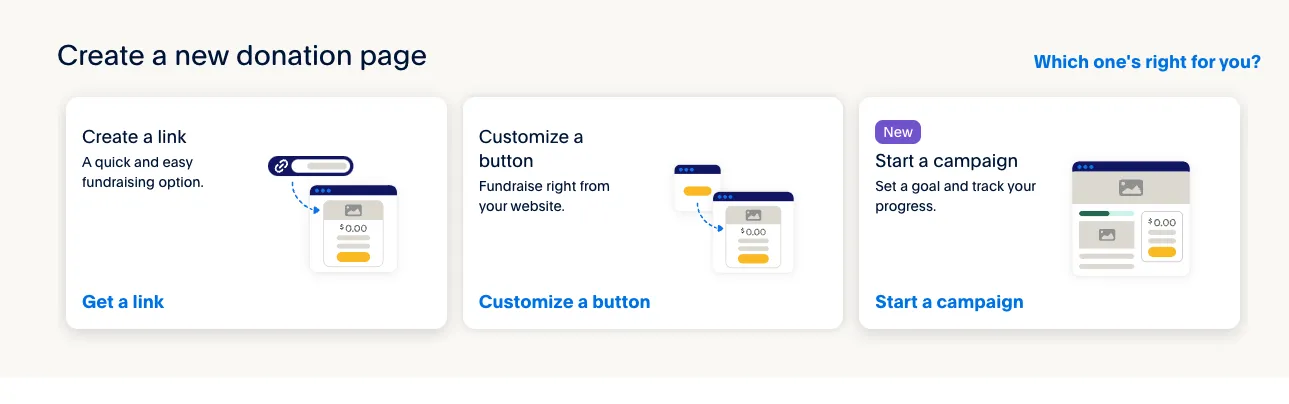Click the Start a campaign link

pyautogui.click(x=949, y=301)
